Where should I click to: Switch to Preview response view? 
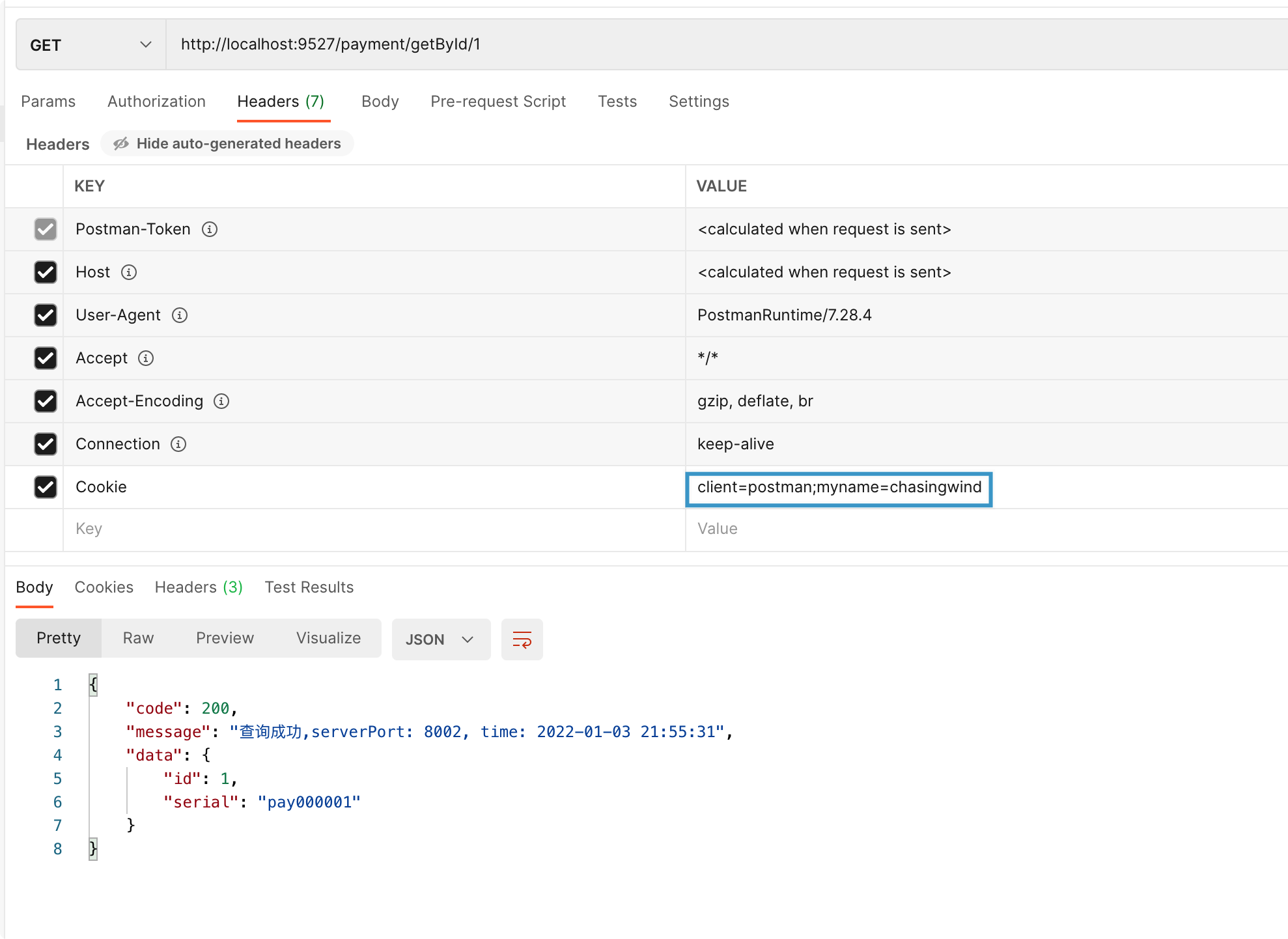pyautogui.click(x=225, y=638)
